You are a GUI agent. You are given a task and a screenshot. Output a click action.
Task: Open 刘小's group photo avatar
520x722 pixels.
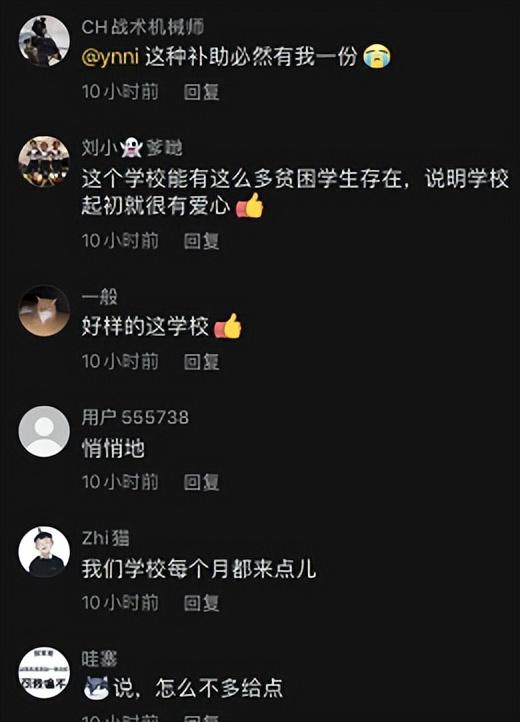pyautogui.click(x=44, y=162)
